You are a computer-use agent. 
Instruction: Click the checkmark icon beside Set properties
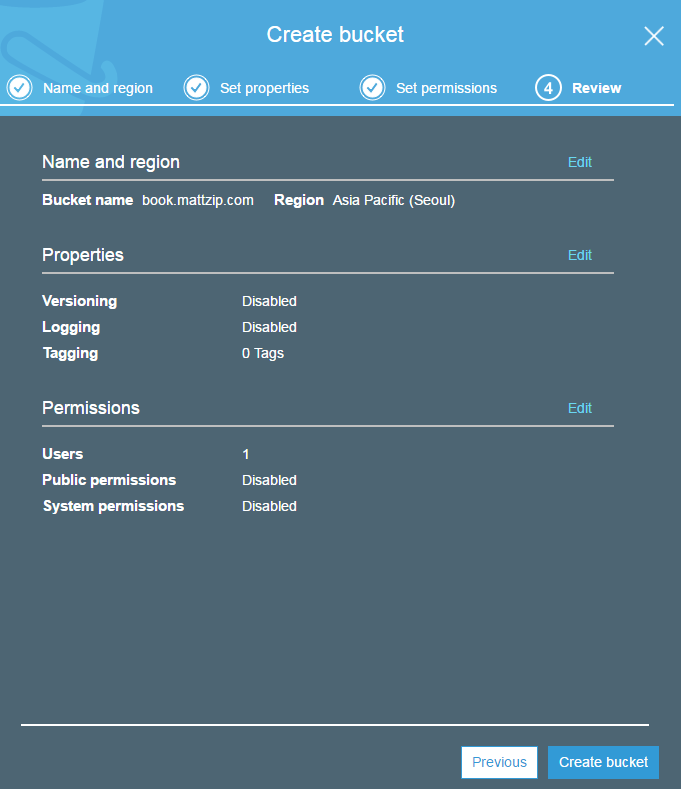coord(196,88)
